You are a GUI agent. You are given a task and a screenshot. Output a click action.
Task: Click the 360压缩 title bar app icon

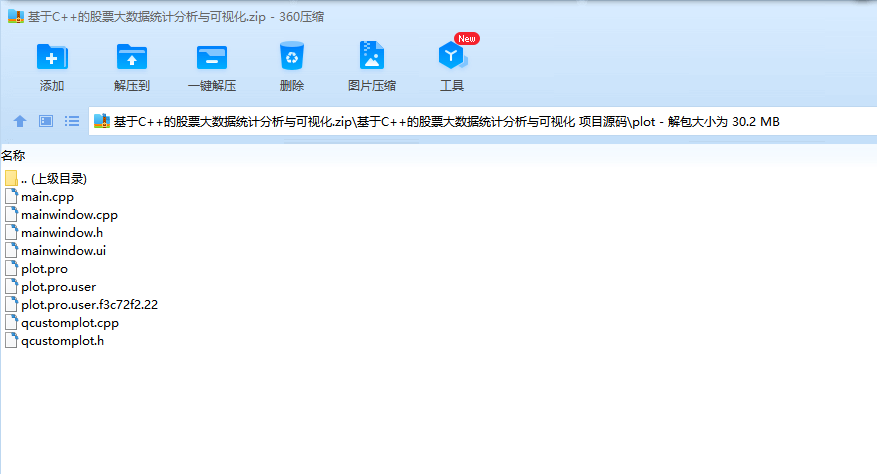coord(16,16)
